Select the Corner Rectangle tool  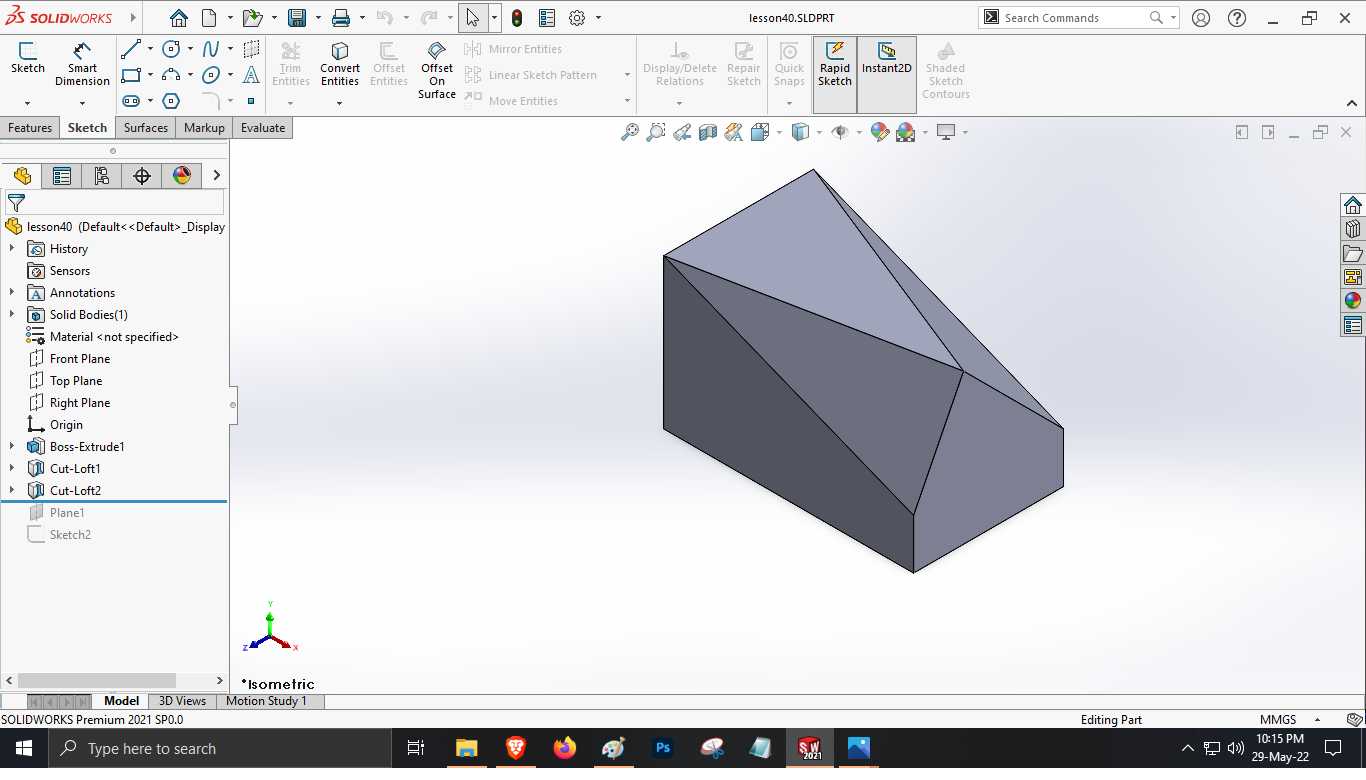(131, 75)
